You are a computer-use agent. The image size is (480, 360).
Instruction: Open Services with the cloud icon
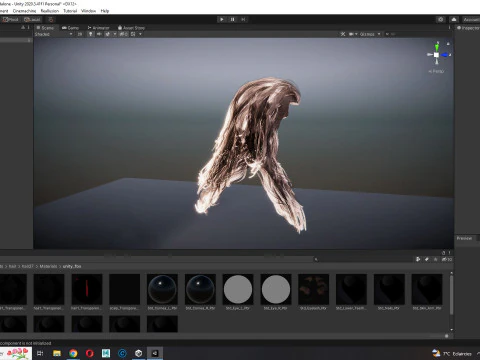click(x=454, y=19)
